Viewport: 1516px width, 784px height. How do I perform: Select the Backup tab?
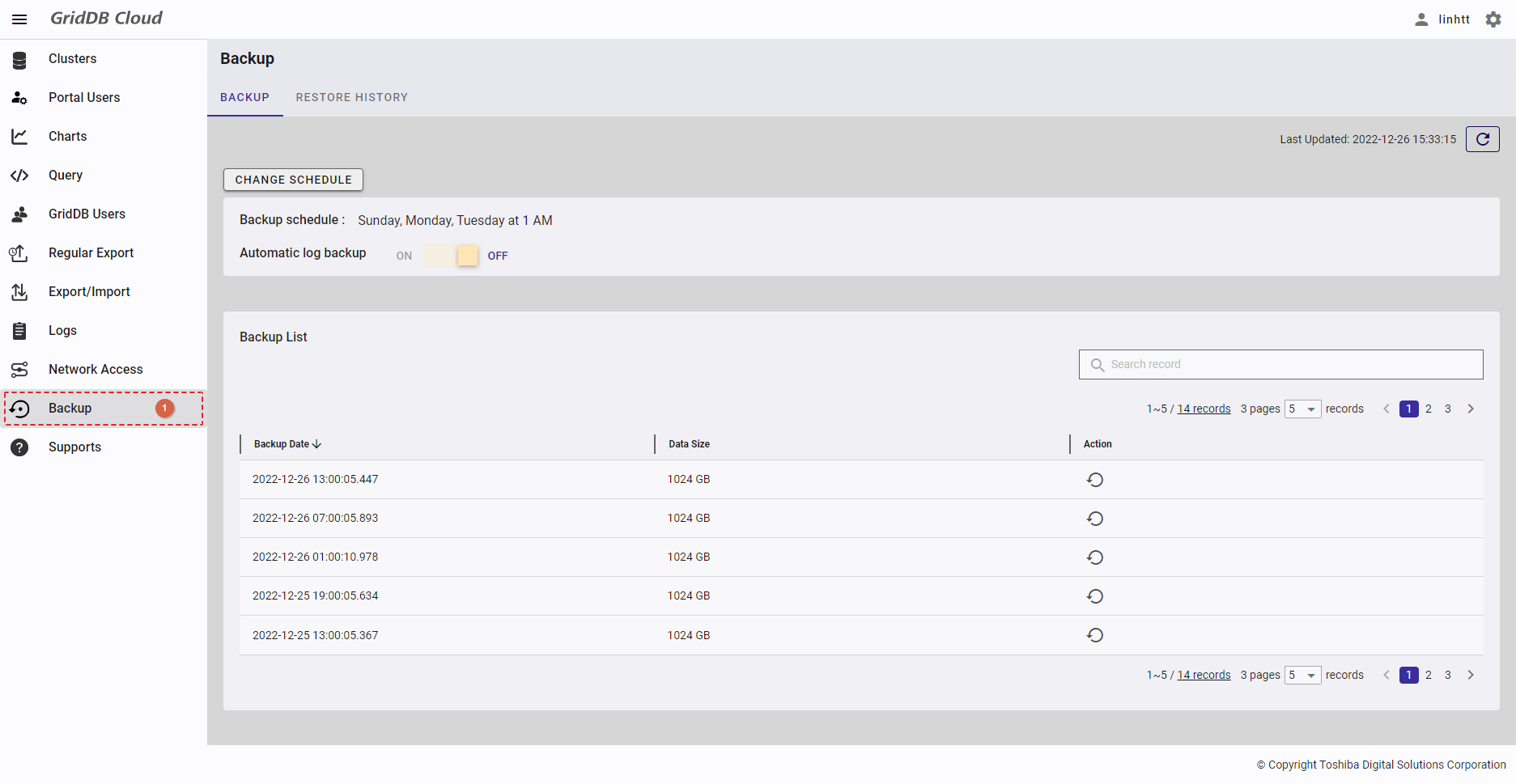(x=244, y=98)
